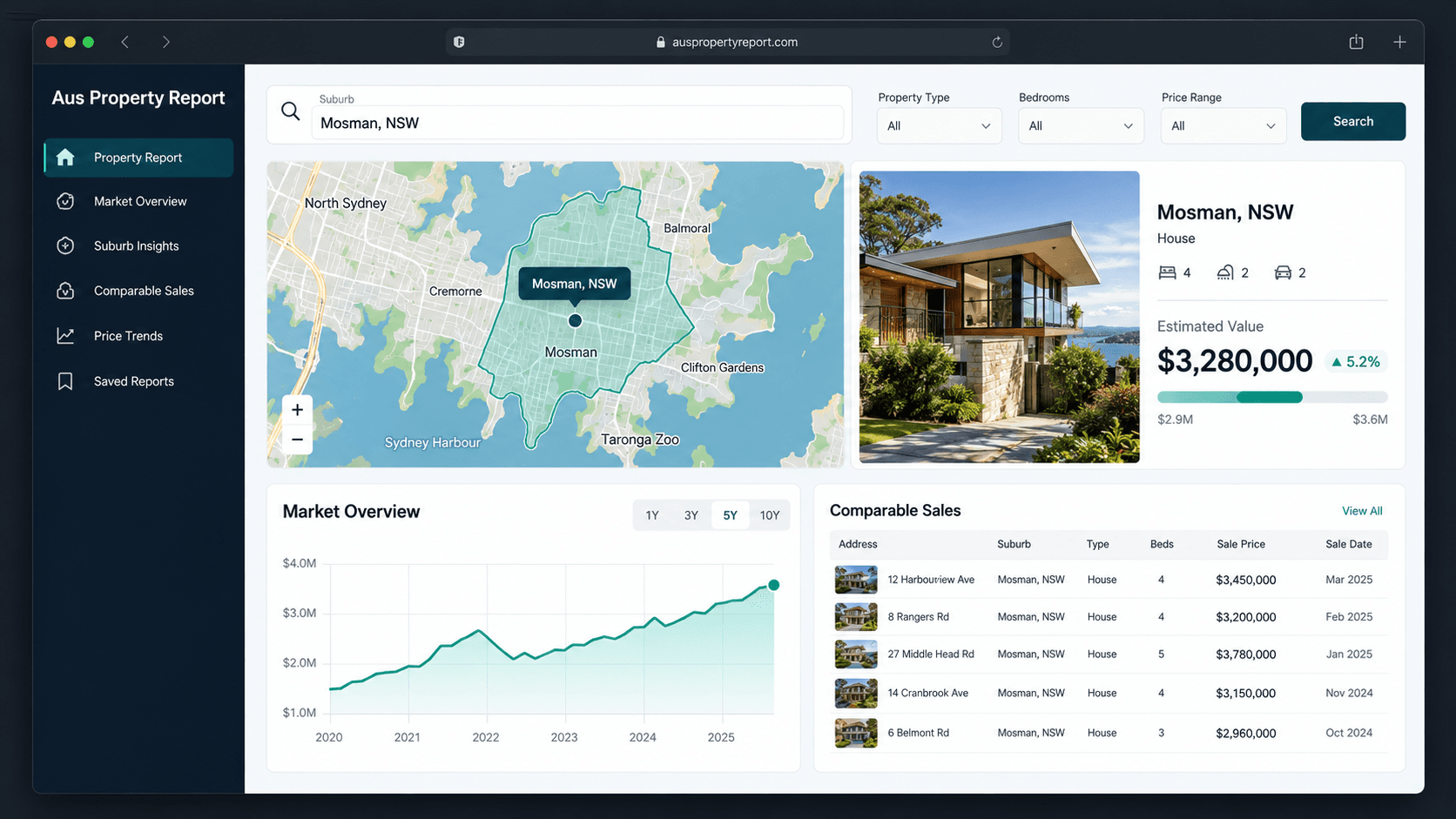1456x819 pixels.
Task: Click the 14 Cranbrook Ave address text
Action: pyautogui.click(x=927, y=694)
